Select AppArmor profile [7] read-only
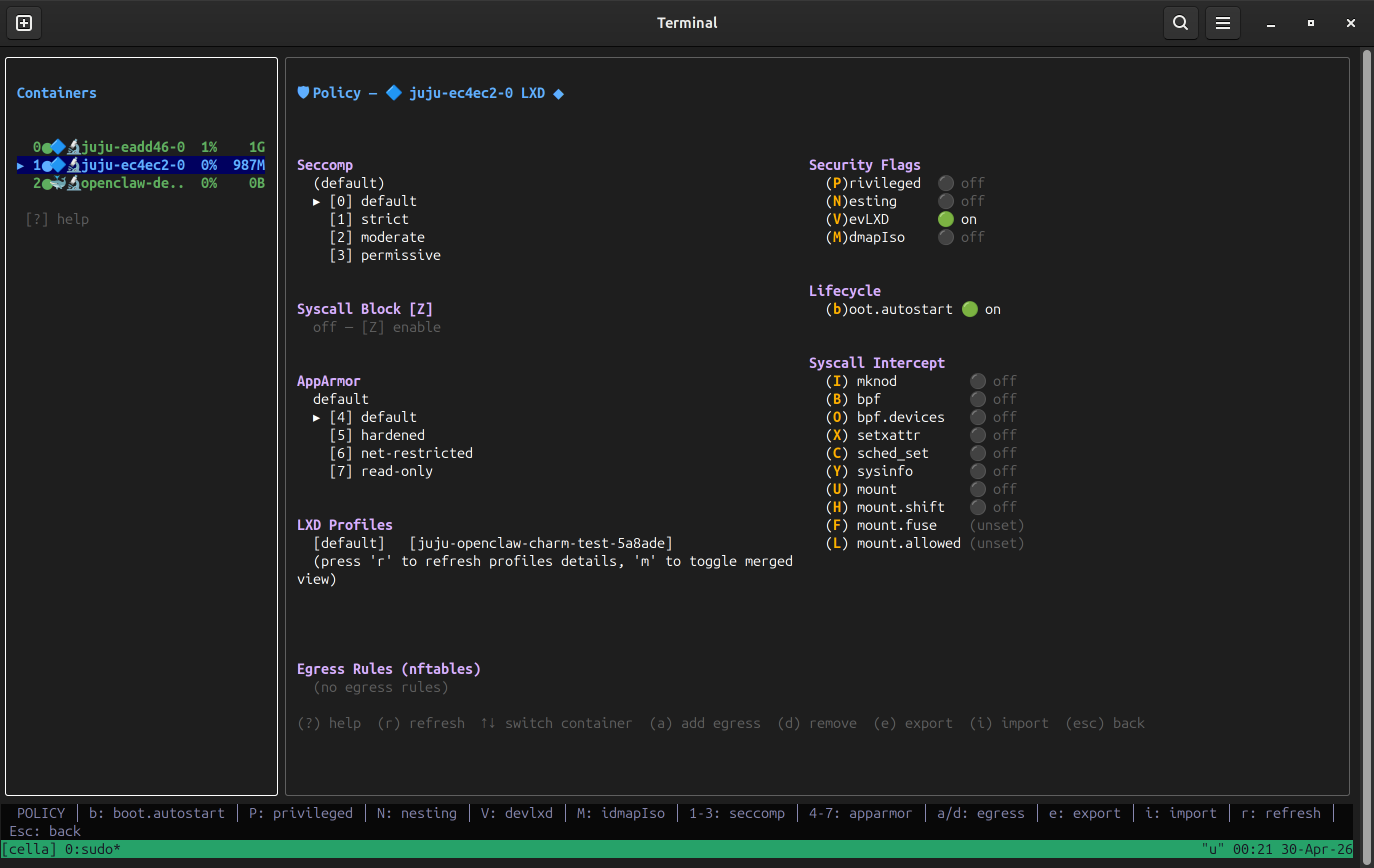Image resolution: width=1374 pixels, height=868 pixels. point(381,471)
